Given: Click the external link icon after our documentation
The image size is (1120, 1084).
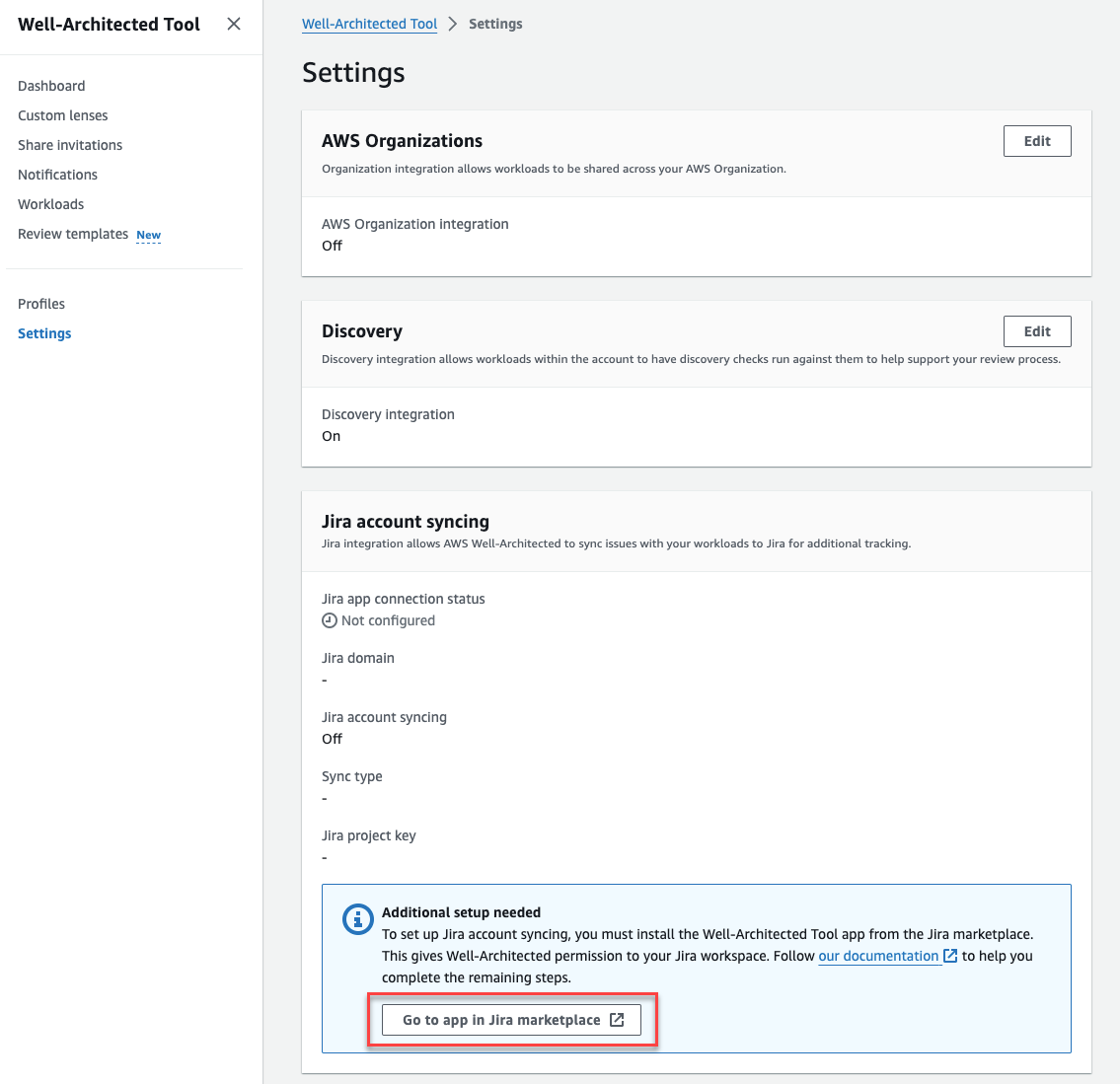Looking at the screenshot, I should pos(949,955).
